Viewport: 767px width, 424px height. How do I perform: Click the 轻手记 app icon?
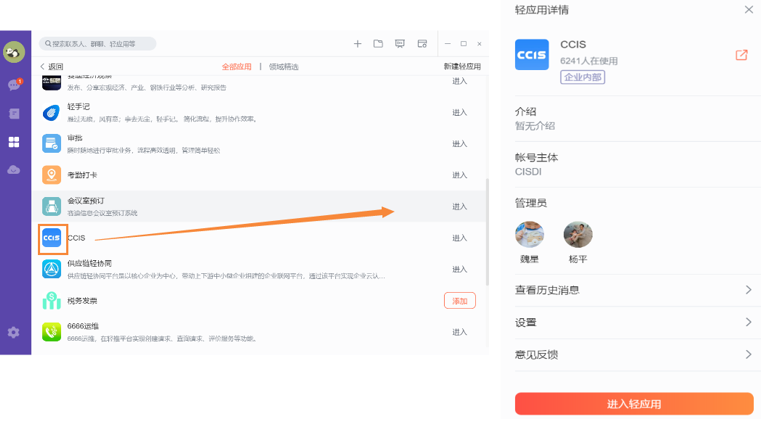51,112
